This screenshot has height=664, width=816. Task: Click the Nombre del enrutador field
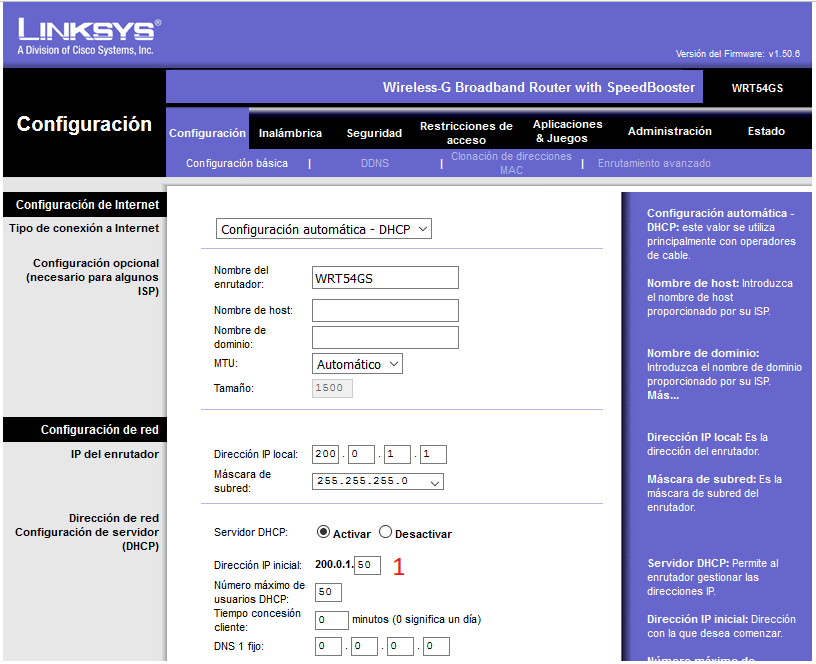click(x=385, y=278)
